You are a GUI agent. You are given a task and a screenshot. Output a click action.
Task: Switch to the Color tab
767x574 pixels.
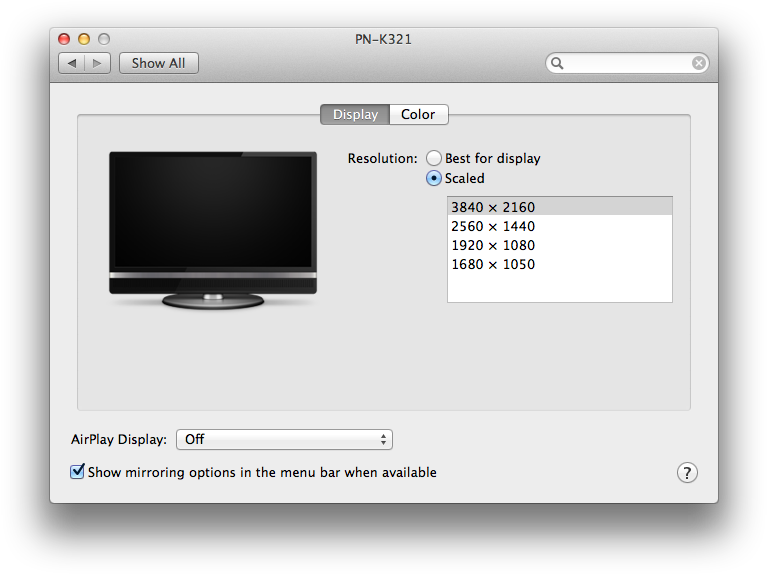pyautogui.click(x=418, y=115)
